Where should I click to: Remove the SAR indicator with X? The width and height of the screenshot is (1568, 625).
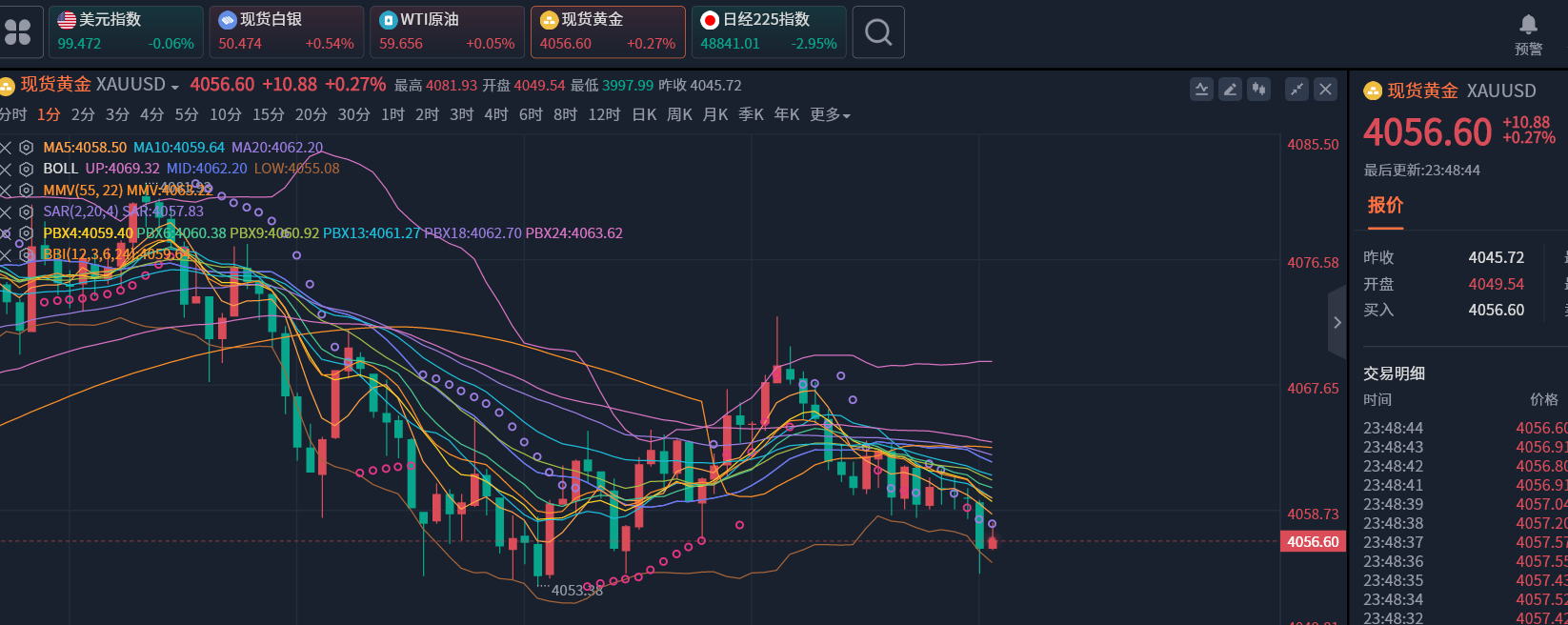pos(6,212)
